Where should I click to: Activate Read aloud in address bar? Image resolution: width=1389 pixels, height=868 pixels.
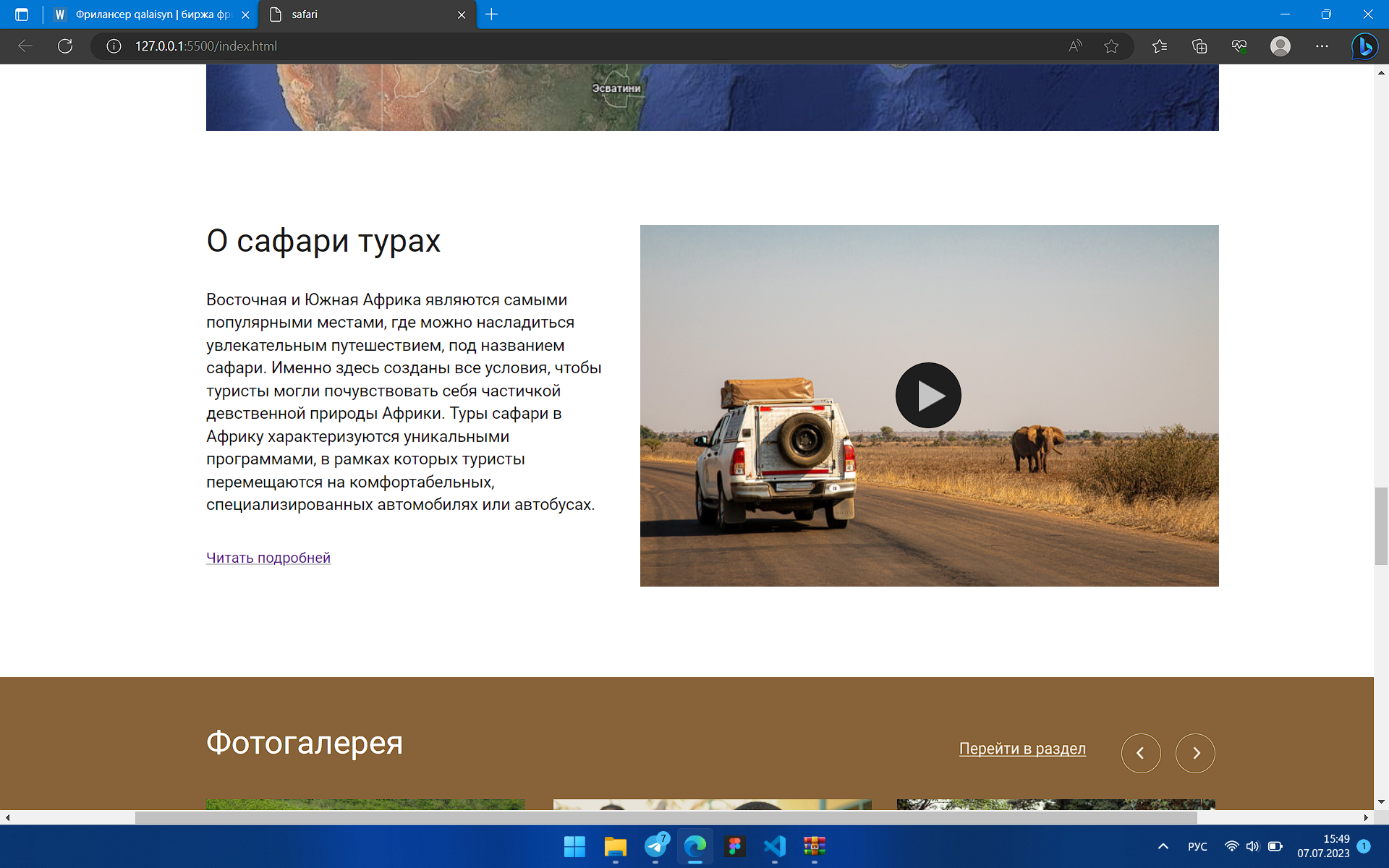coord(1076,46)
